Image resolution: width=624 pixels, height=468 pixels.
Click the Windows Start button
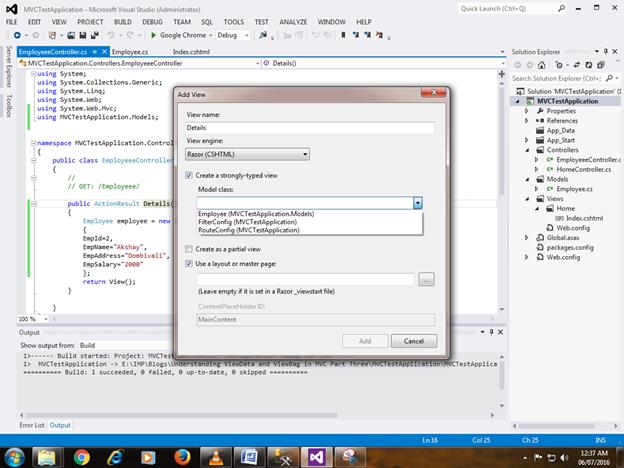pos(13,455)
